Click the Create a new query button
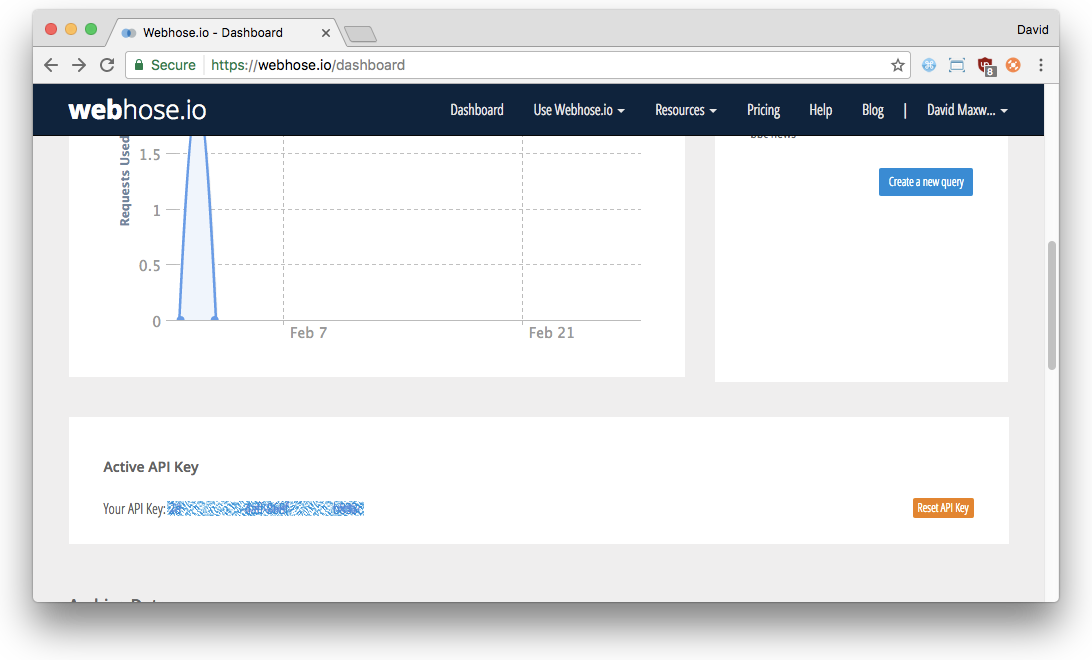The height and width of the screenshot is (660, 1092). pyautogui.click(x=926, y=182)
